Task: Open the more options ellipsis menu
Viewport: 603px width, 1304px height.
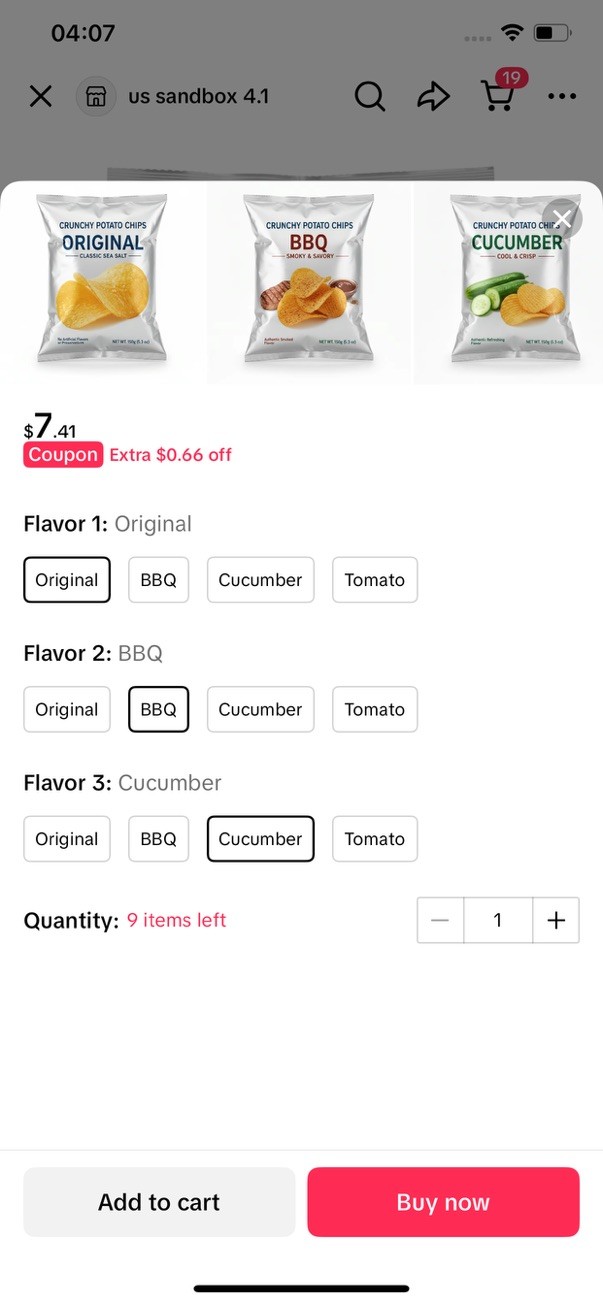Action: 562,96
